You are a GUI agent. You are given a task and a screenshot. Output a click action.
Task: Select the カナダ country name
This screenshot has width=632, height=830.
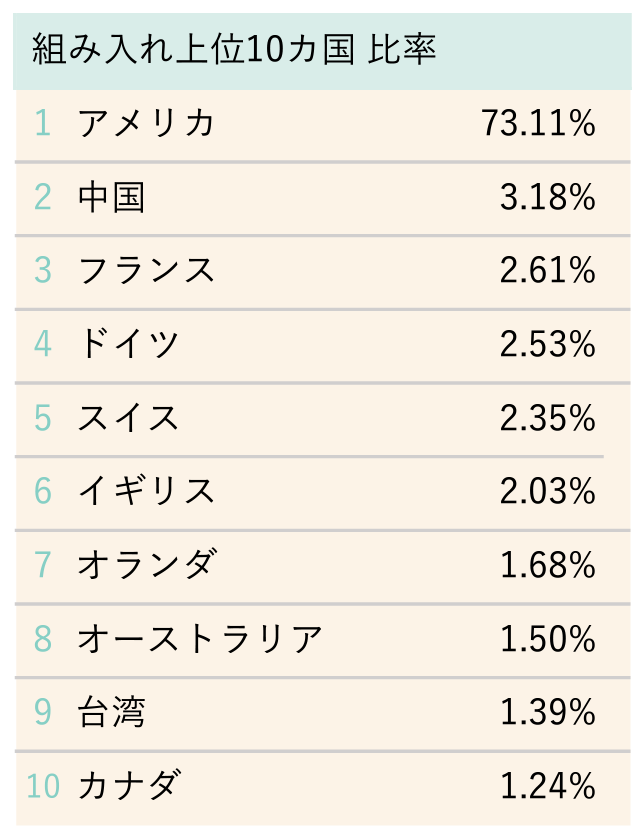click(x=130, y=784)
